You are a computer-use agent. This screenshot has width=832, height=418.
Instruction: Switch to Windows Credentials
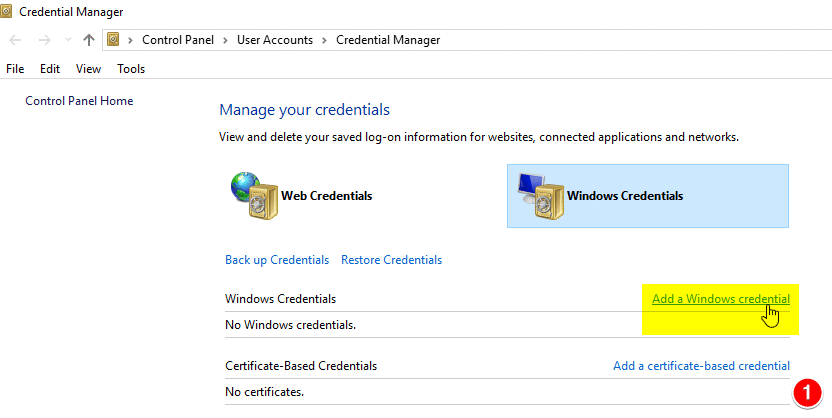[648, 196]
